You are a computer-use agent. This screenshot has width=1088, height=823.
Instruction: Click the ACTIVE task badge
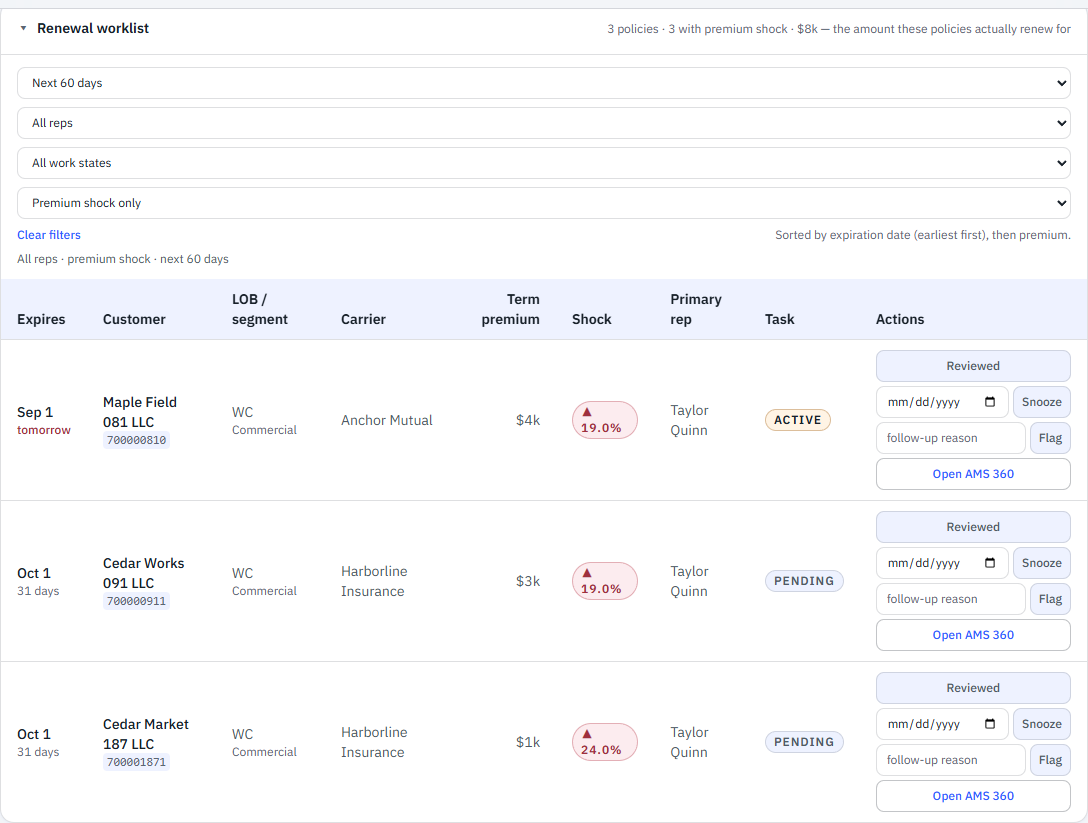click(797, 420)
